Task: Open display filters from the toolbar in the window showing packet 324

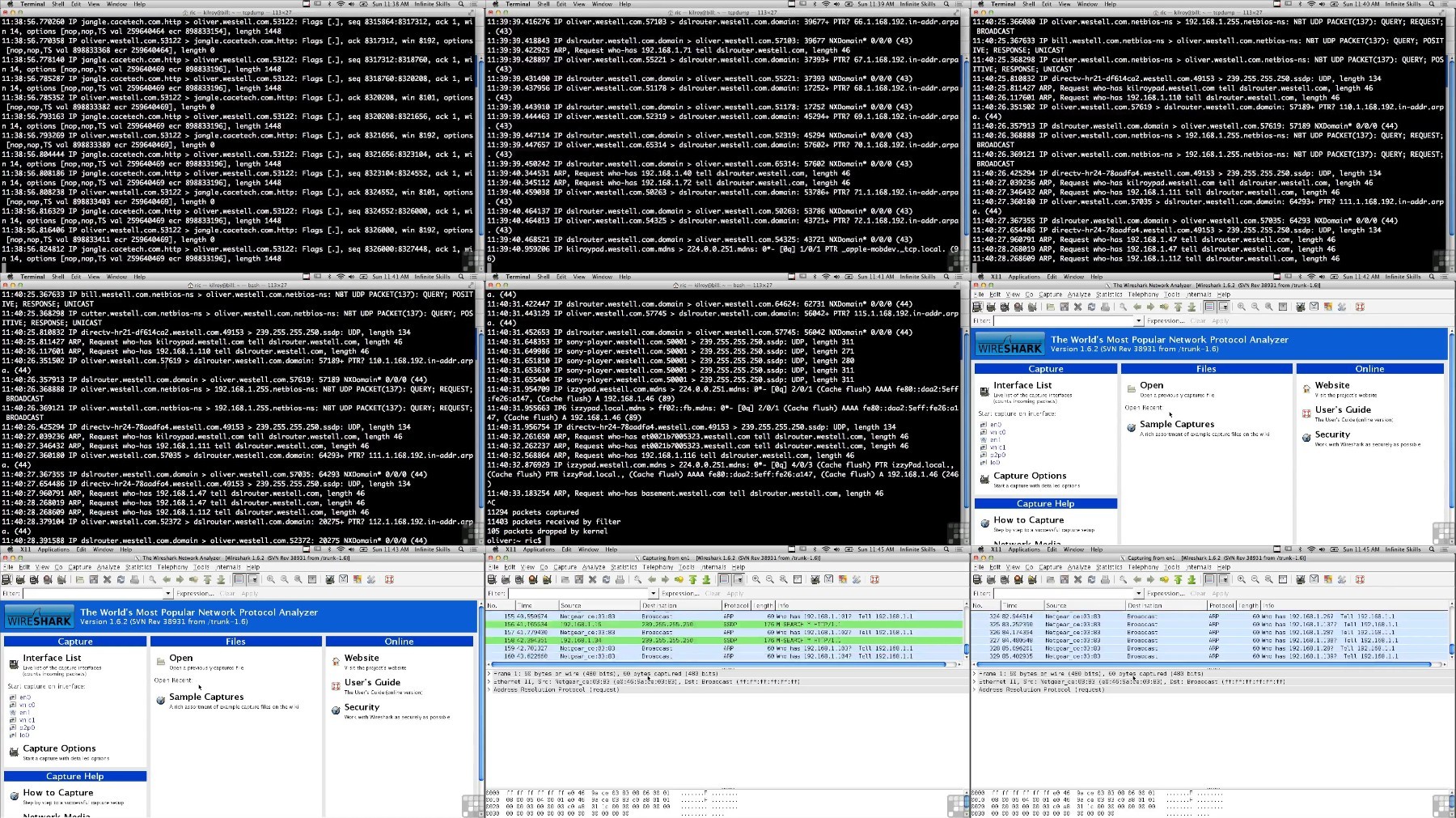Action: click(x=1314, y=579)
